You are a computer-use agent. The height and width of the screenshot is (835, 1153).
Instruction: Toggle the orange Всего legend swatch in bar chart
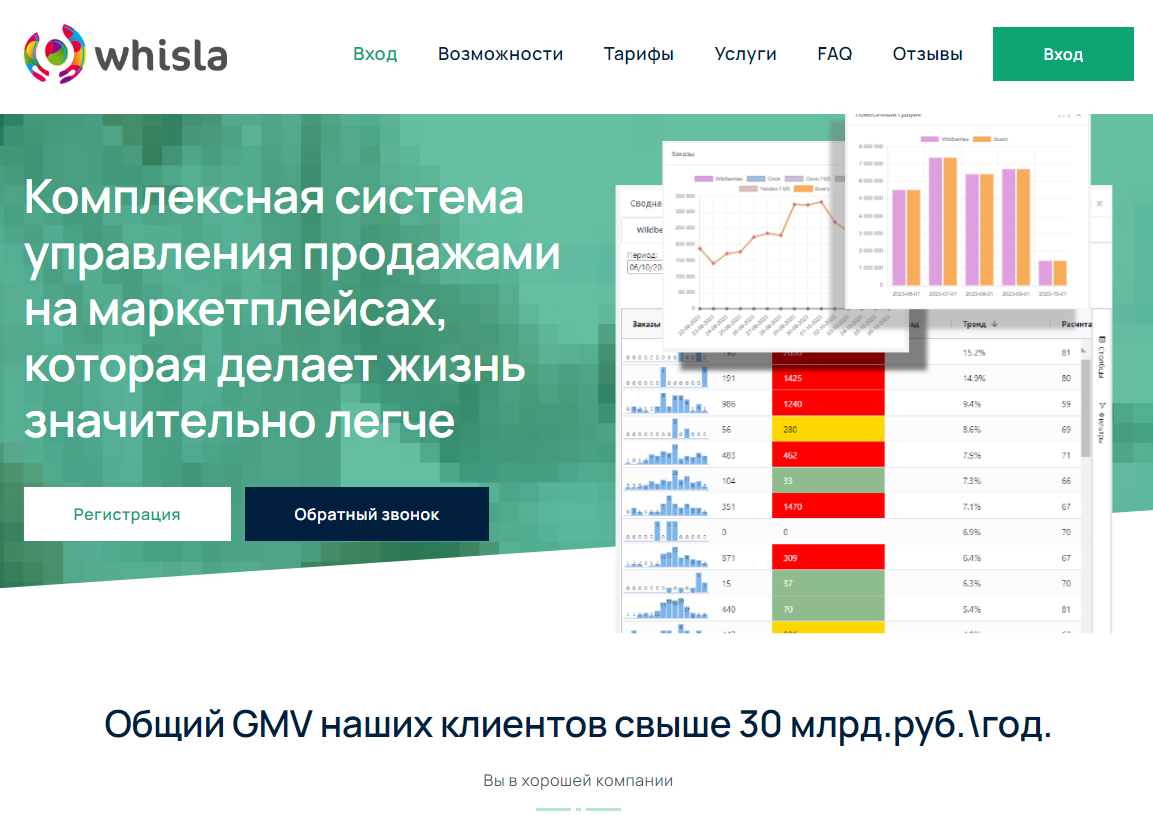point(982,139)
